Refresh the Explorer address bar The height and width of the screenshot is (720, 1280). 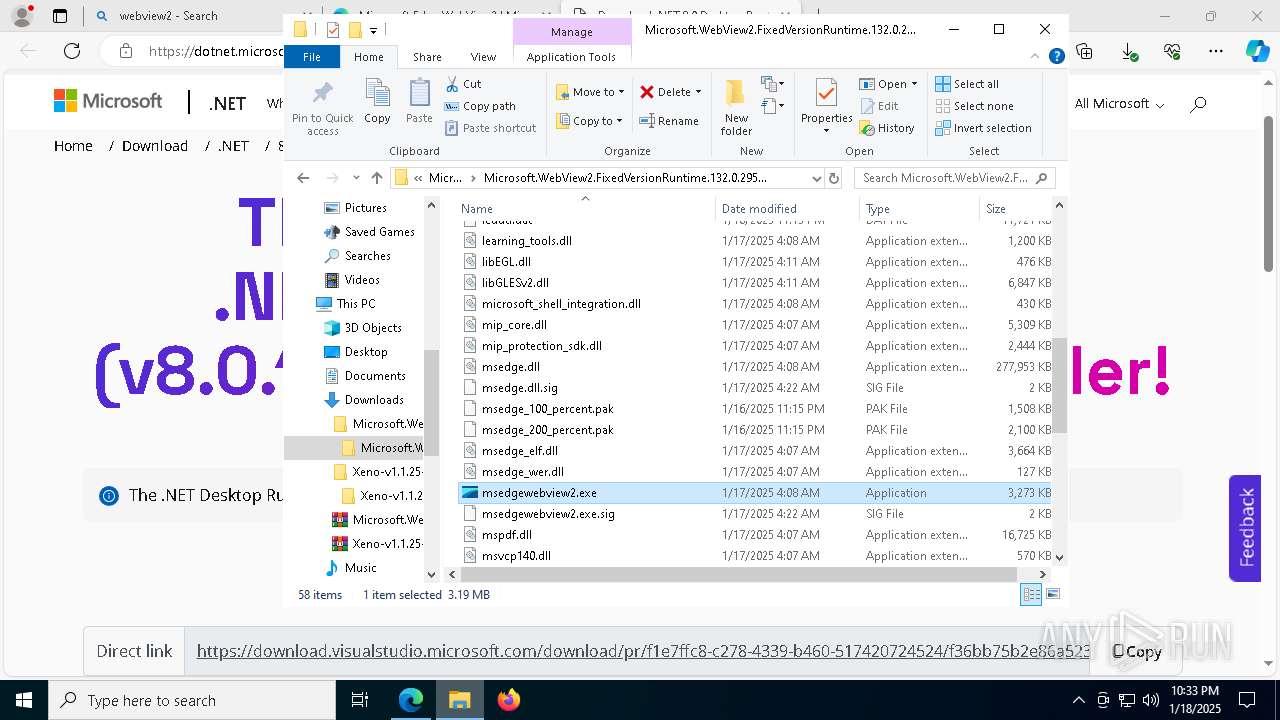pos(834,178)
